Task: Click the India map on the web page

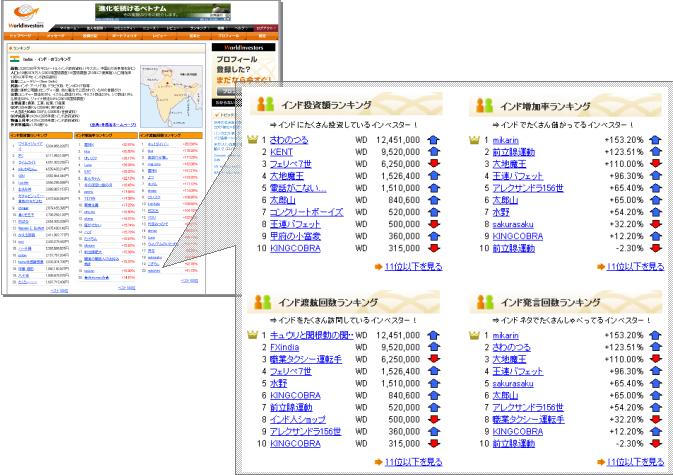Action: point(171,96)
